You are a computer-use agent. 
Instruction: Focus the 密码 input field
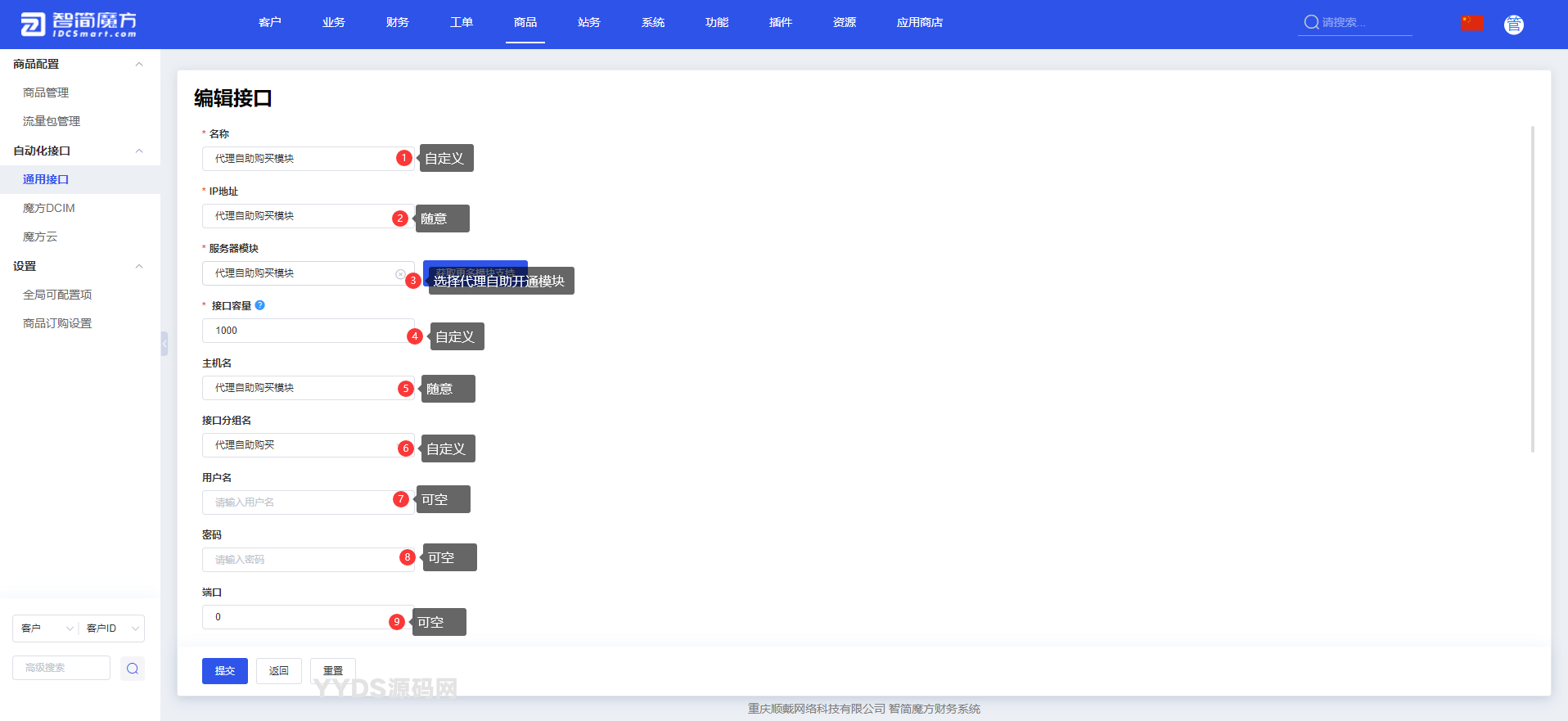coord(308,560)
